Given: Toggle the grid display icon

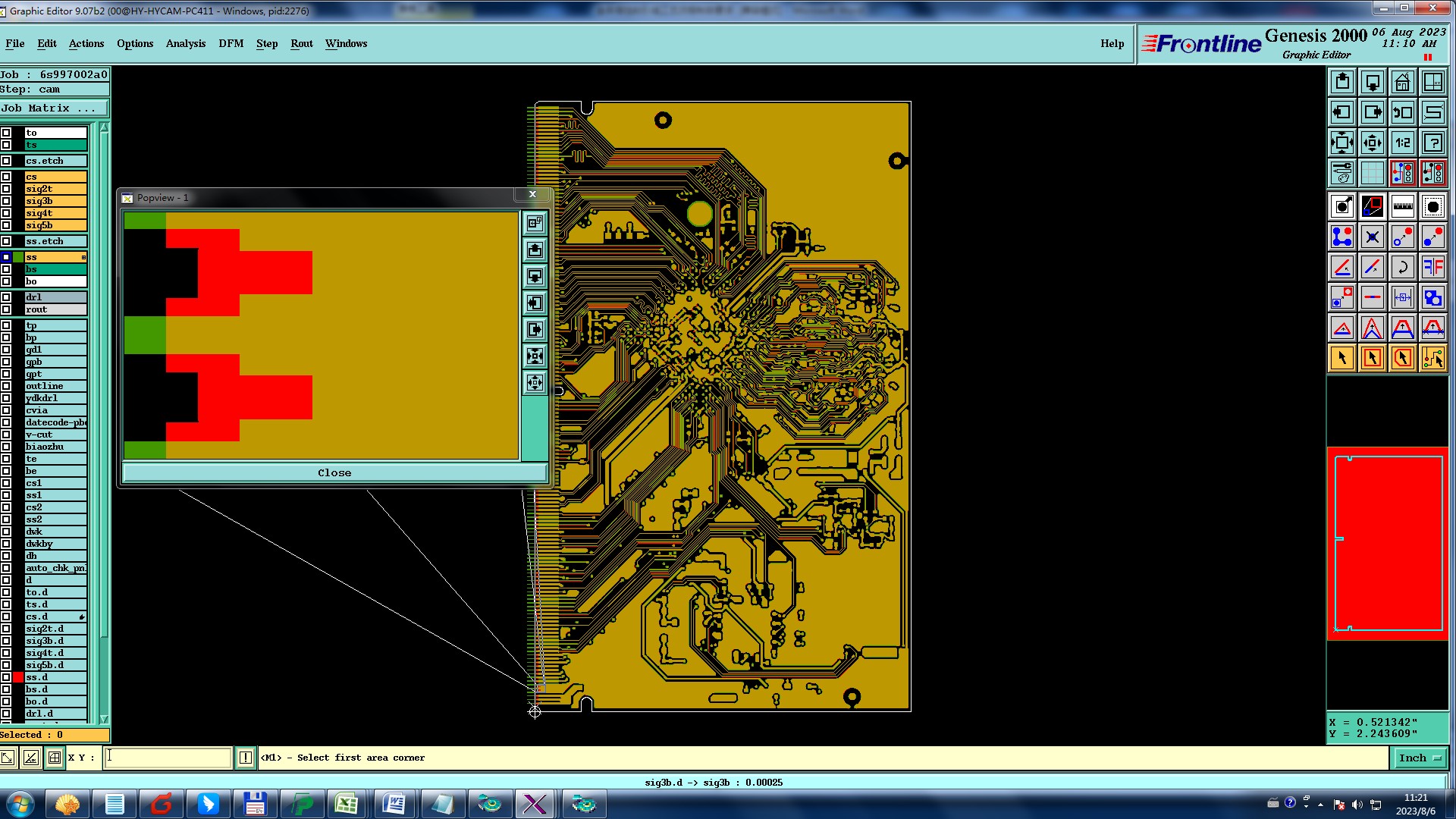Looking at the screenshot, I should (1372, 173).
